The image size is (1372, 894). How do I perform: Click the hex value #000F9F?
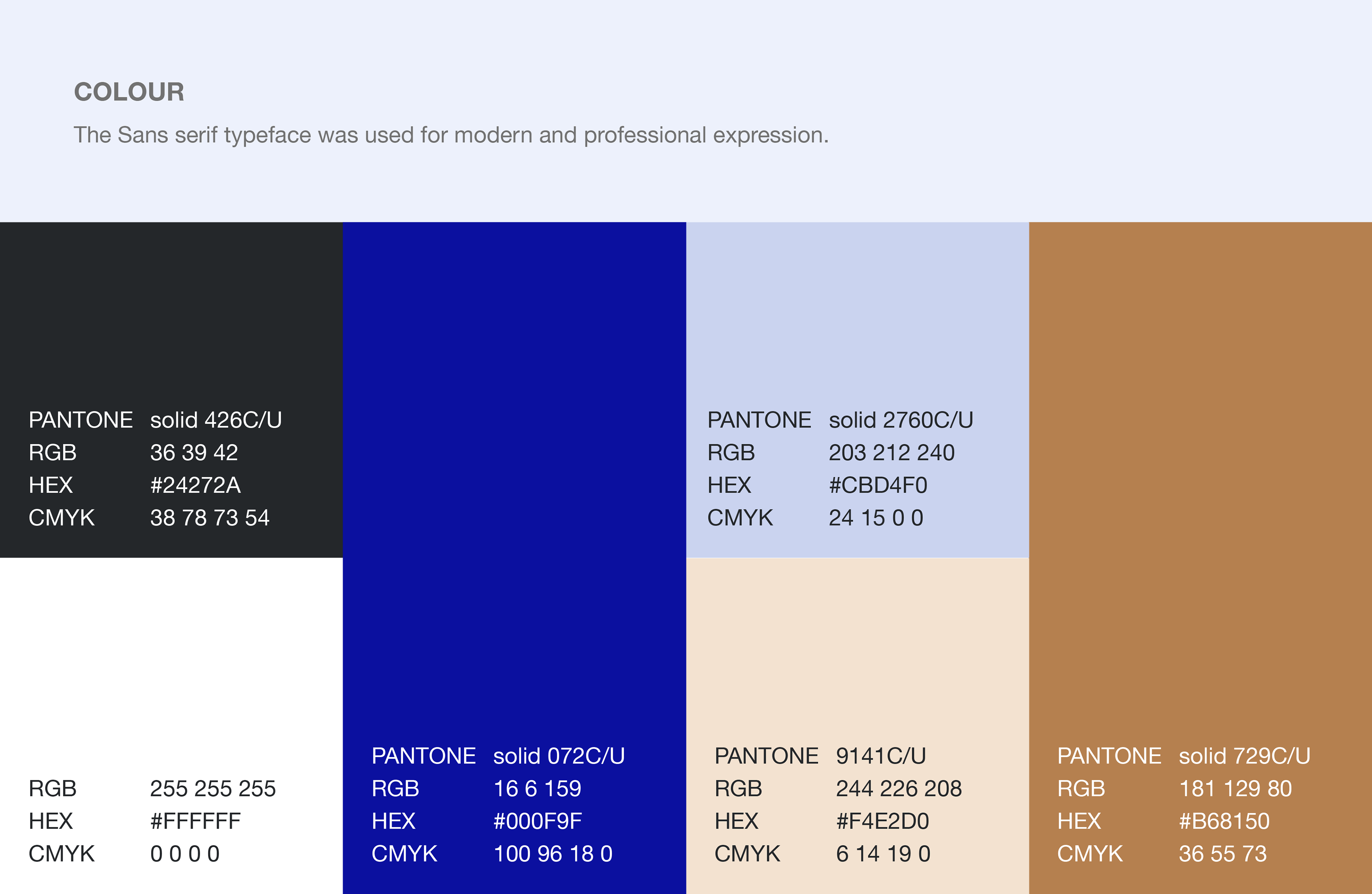[537, 821]
